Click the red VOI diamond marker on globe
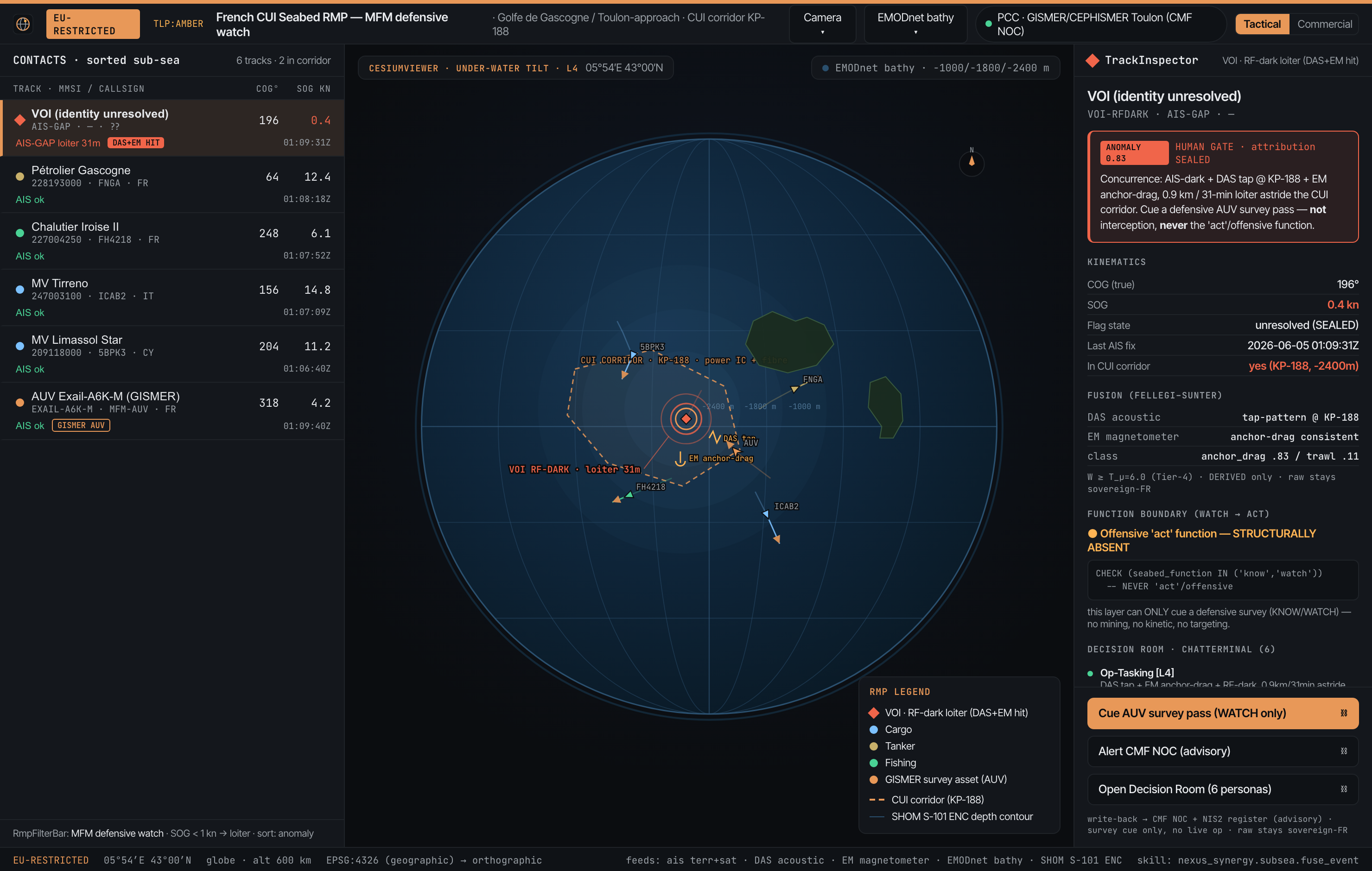1372x871 pixels. pos(686,419)
